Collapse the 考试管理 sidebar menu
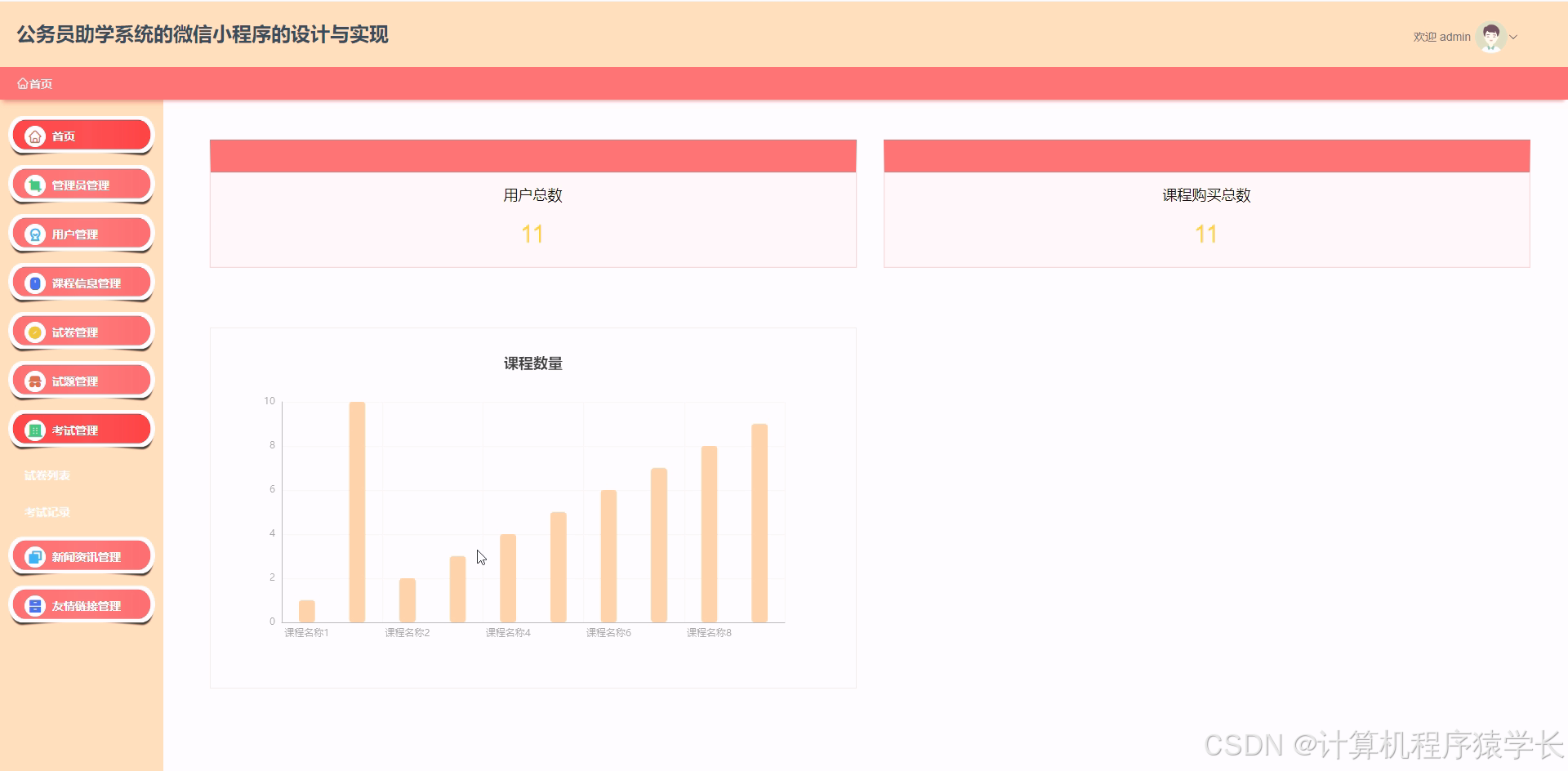This screenshot has width=1568, height=771. point(82,430)
